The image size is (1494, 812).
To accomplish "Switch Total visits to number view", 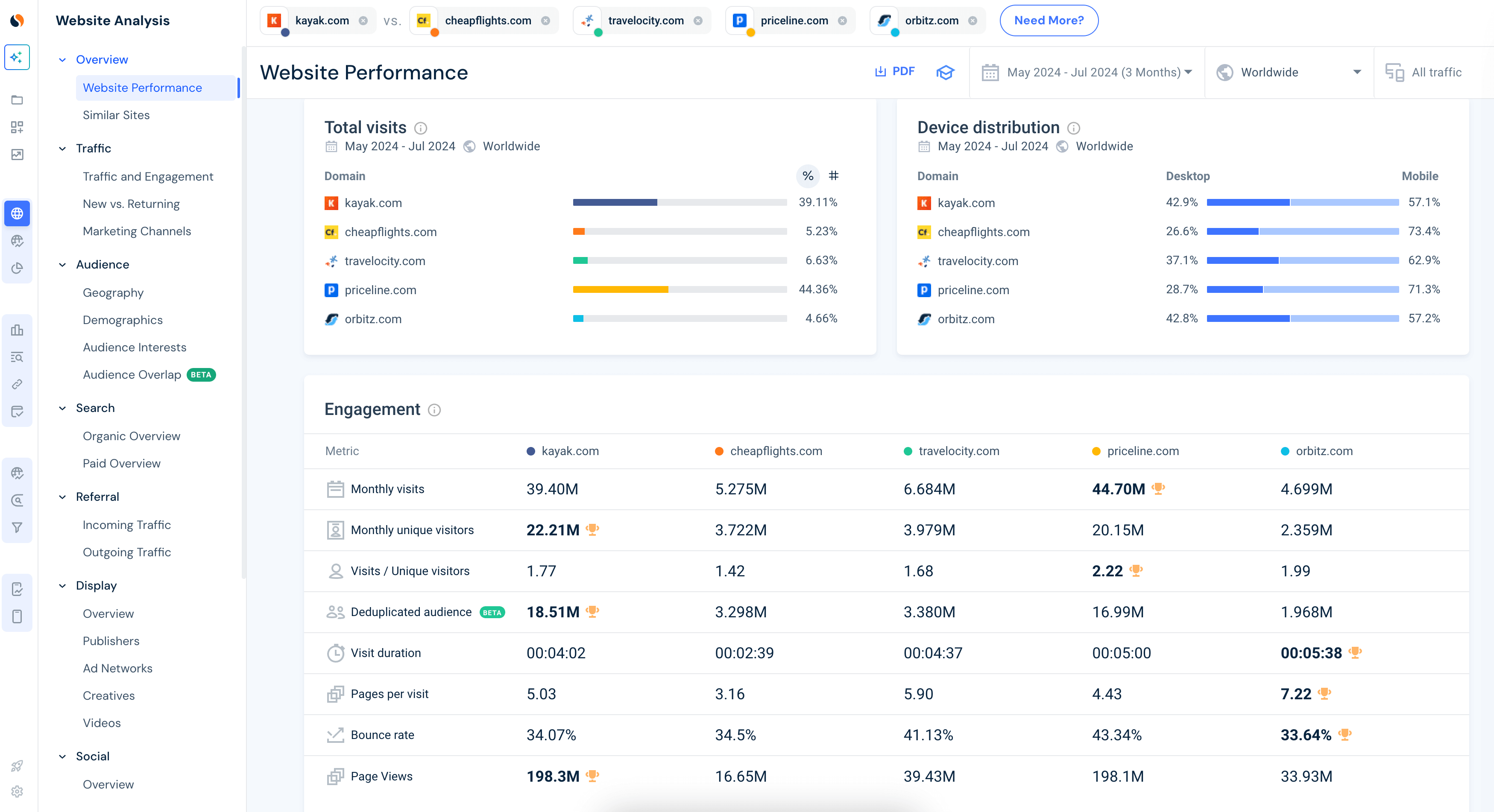I will pyautogui.click(x=833, y=176).
